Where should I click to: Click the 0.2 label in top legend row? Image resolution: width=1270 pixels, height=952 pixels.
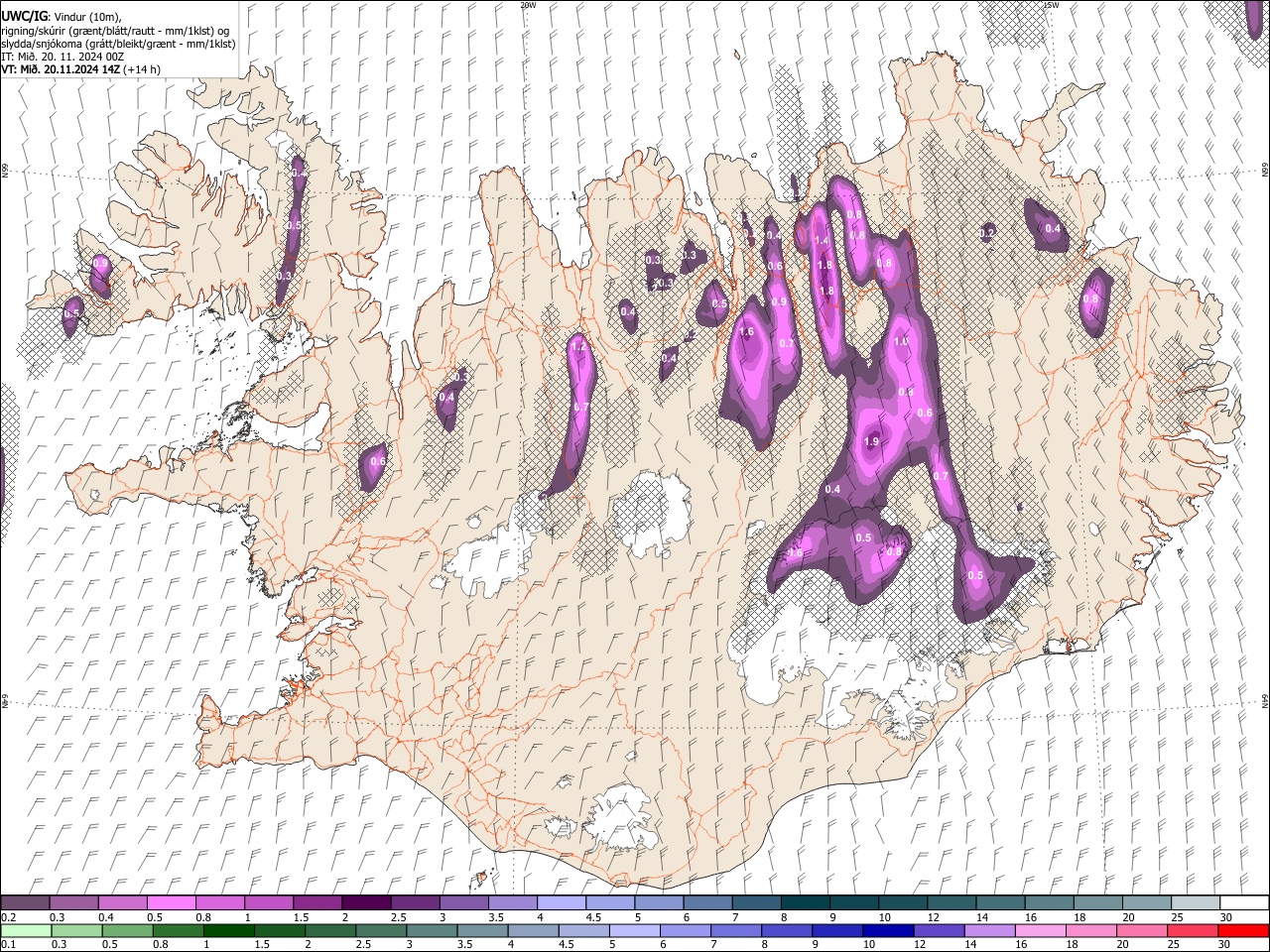8,917
